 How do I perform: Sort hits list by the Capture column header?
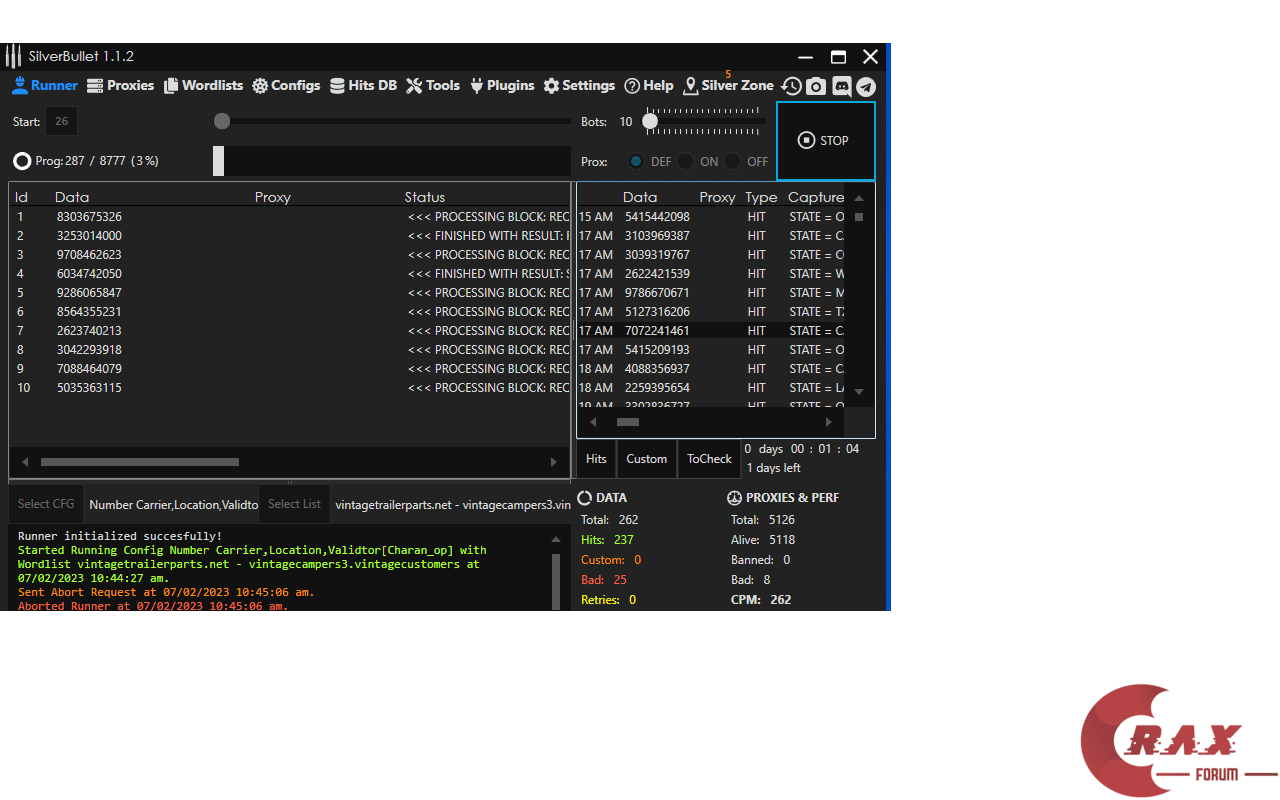pos(816,197)
